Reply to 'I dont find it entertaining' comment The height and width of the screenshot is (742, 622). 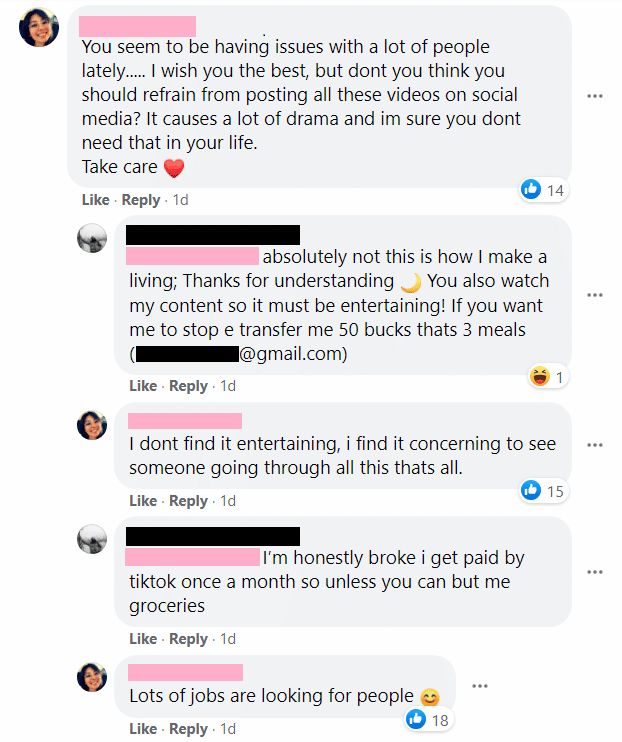[x=188, y=501]
